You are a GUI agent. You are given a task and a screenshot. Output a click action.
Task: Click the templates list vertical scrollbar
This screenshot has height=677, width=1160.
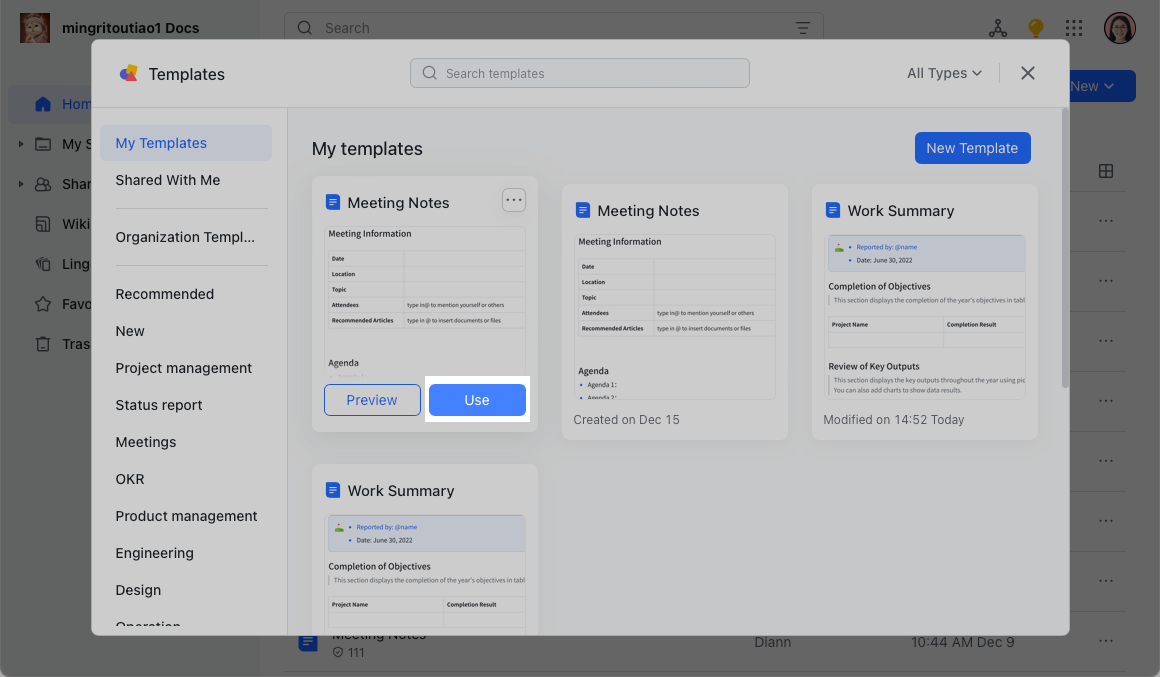coord(1065,250)
